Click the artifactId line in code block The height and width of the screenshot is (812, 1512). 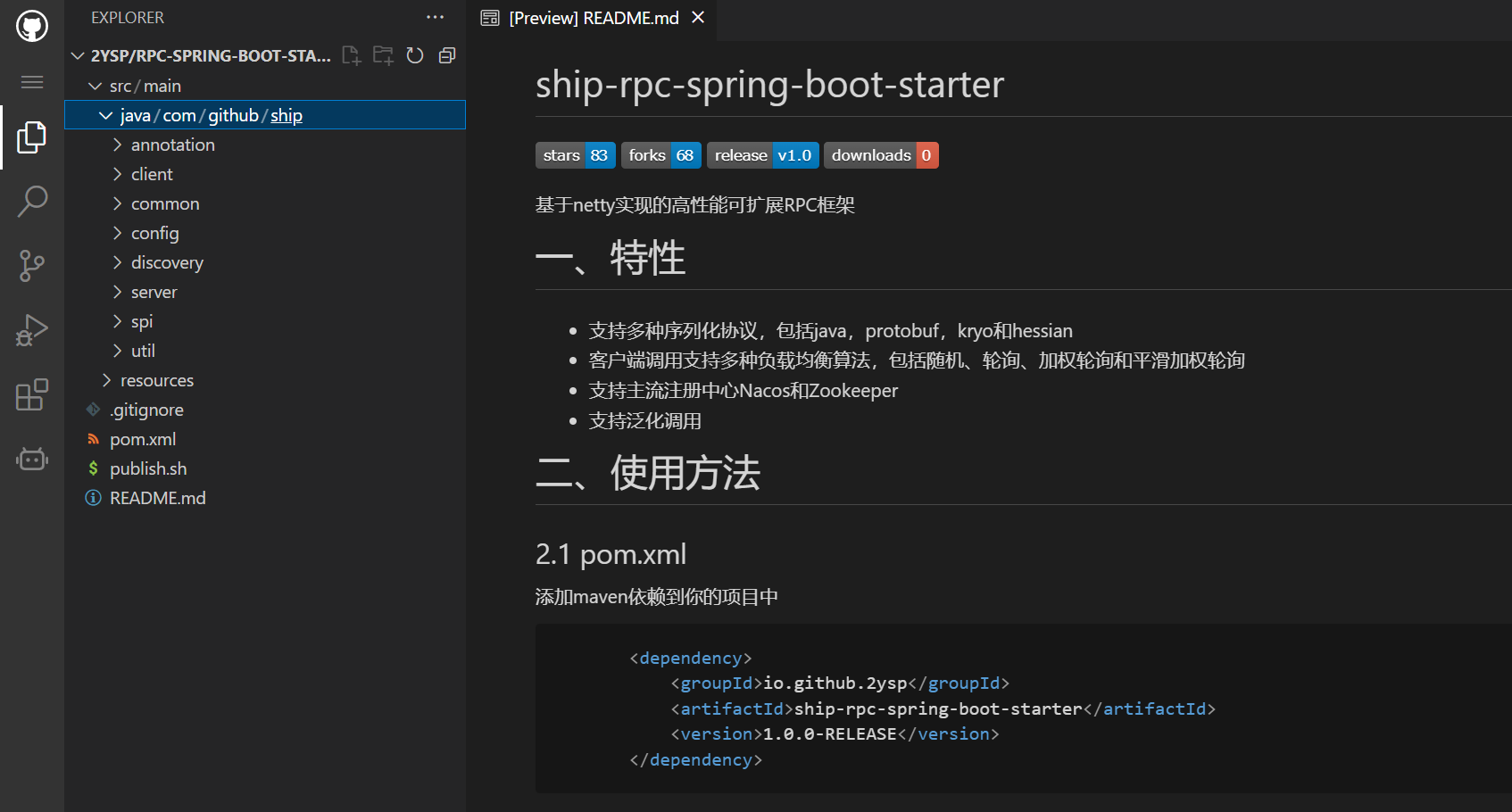[943, 708]
